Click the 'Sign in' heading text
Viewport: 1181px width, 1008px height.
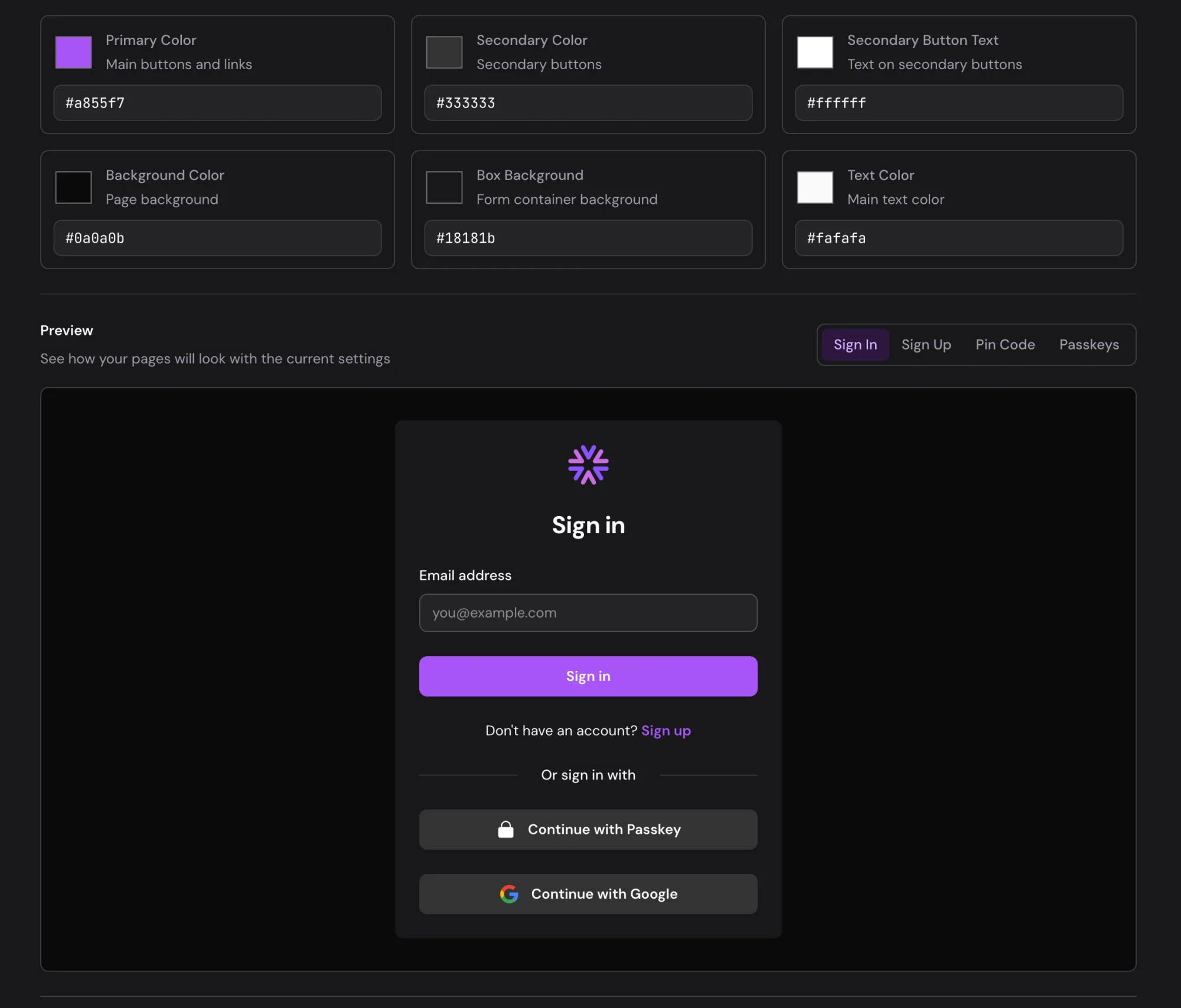[588, 525]
